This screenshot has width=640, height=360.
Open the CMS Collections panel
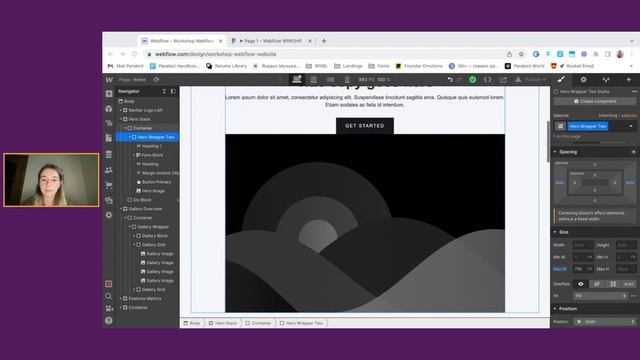(x=109, y=154)
